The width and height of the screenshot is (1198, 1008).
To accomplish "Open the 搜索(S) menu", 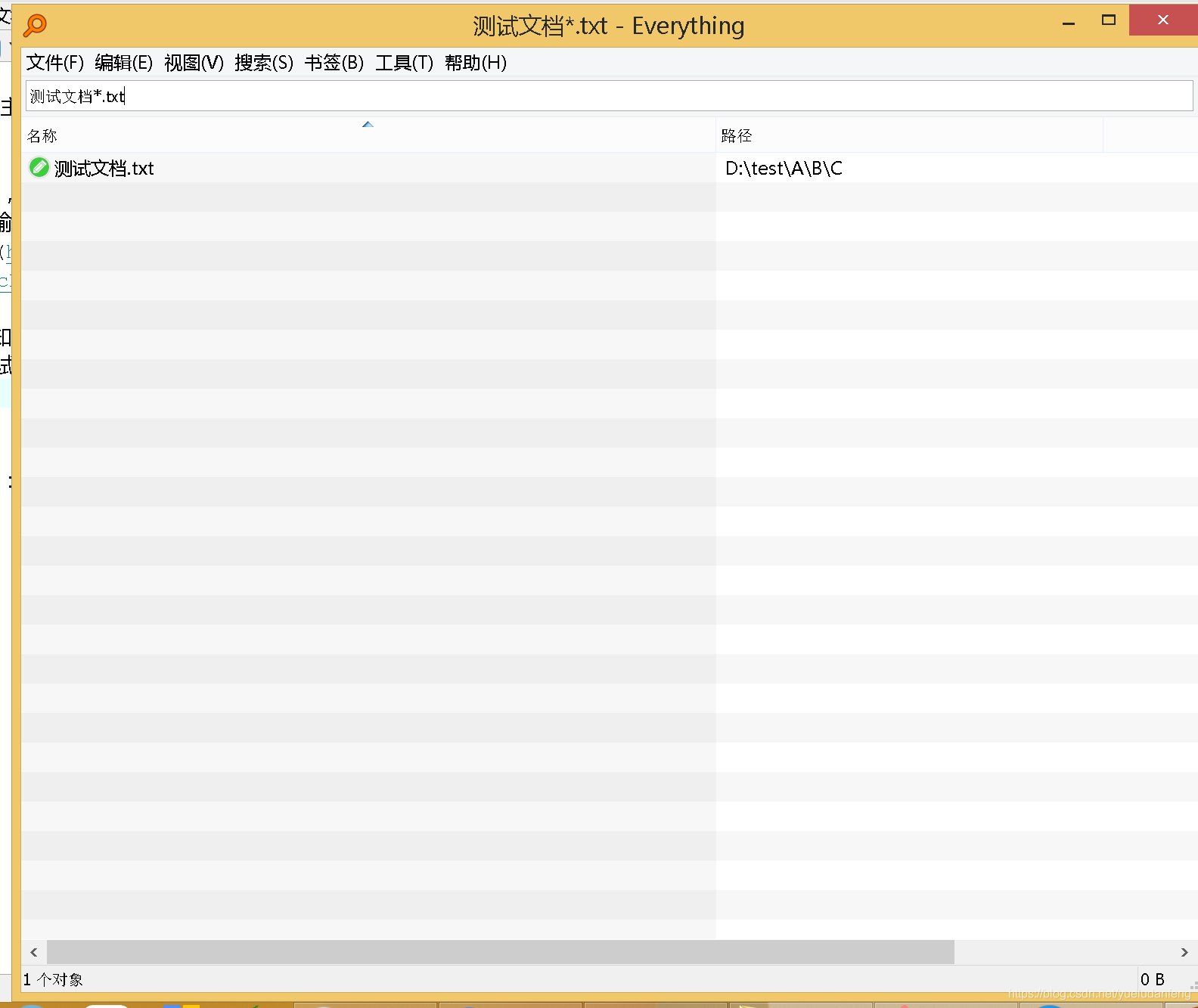I will (x=264, y=63).
